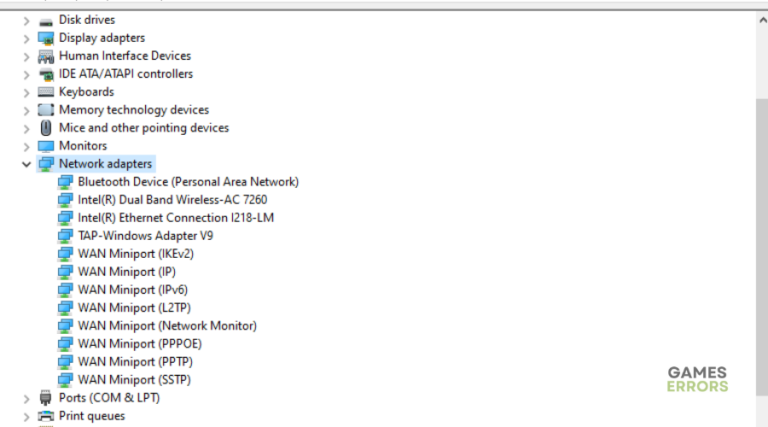Click the Bluetooth Device adapter icon
This screenshot has height=427, width=768.
pos(65,182)
